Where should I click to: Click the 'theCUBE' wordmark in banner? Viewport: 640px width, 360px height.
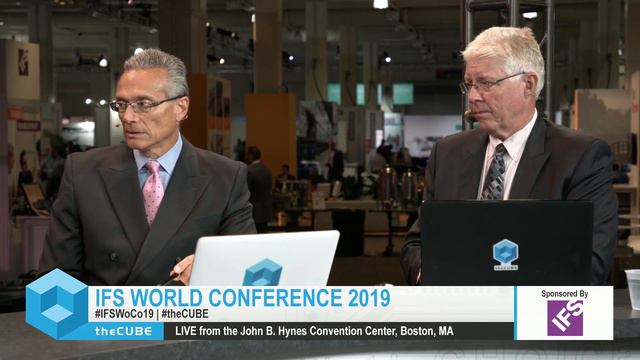pos(123,331)
